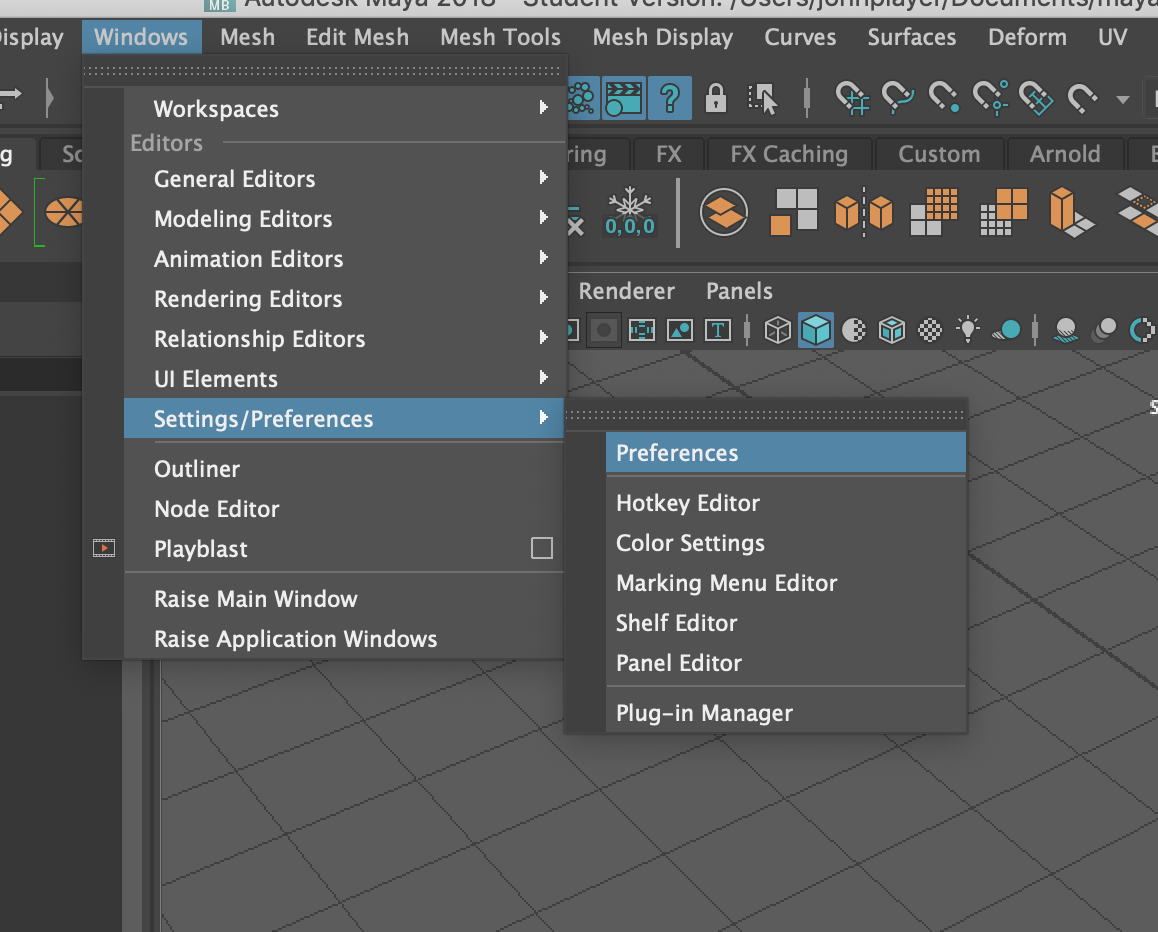
Task: Open the Curves menu
Action: pos(799,37)
